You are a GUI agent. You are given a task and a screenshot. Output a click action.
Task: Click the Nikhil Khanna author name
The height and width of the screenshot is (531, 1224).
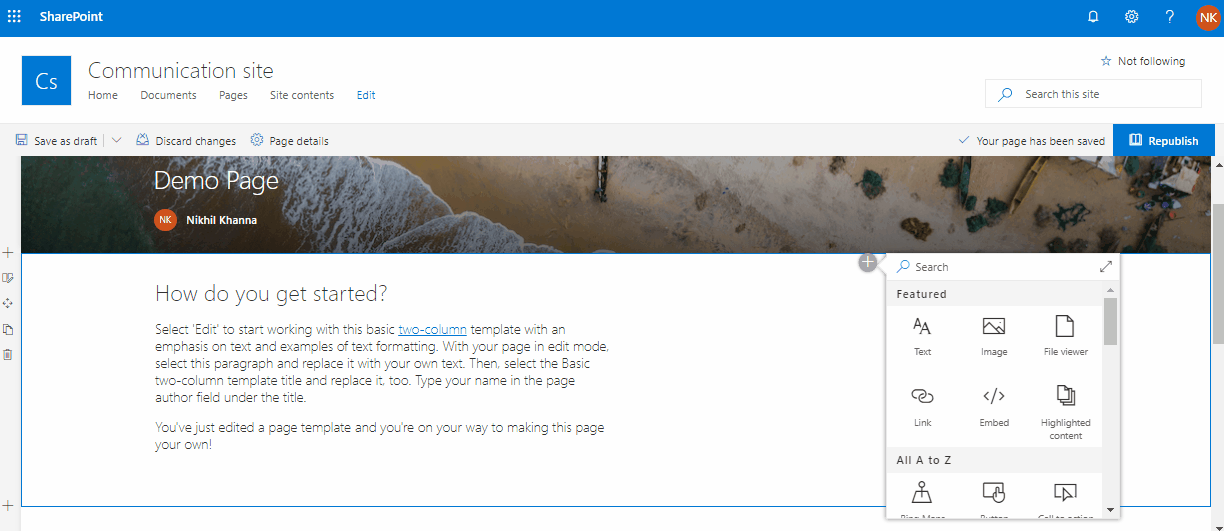(x=221, y=220)
